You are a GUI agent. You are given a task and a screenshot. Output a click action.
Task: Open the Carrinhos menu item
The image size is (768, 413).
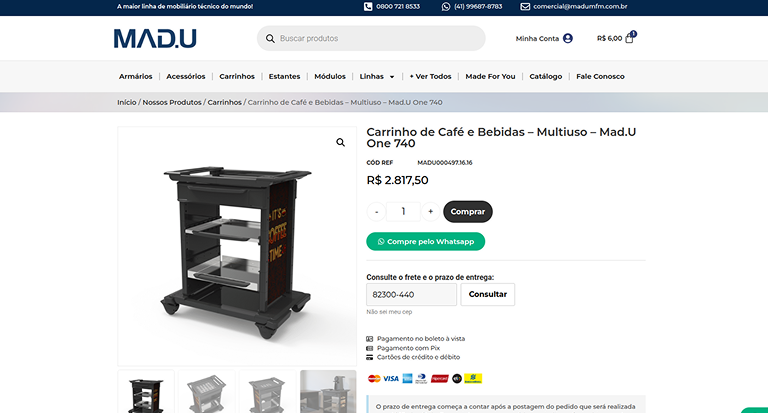pyautogui.click(x=237, y=76)
